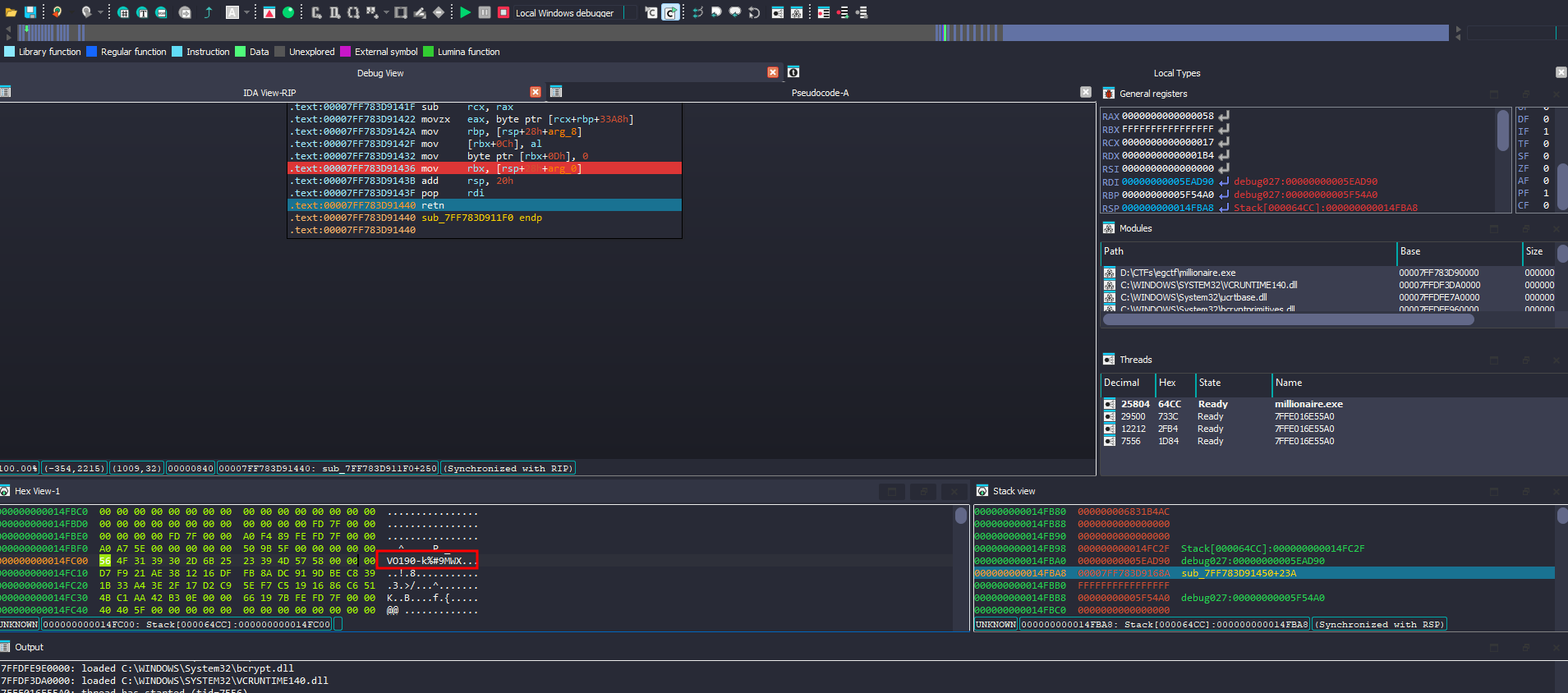
Task: Switch to the Pseudocode-A tab
Action: point(820,93)
